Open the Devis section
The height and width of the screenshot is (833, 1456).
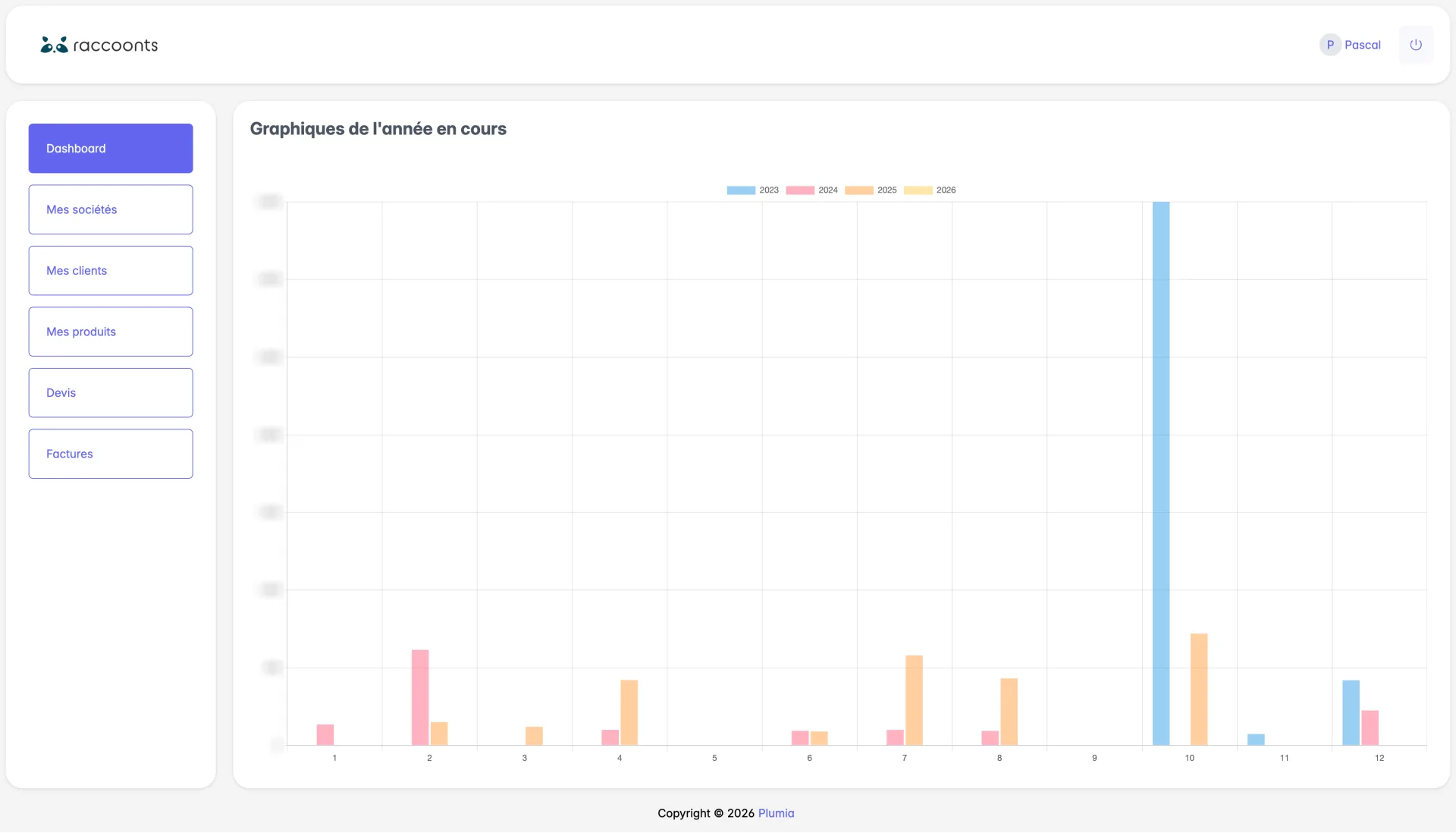tap(110, 392)
